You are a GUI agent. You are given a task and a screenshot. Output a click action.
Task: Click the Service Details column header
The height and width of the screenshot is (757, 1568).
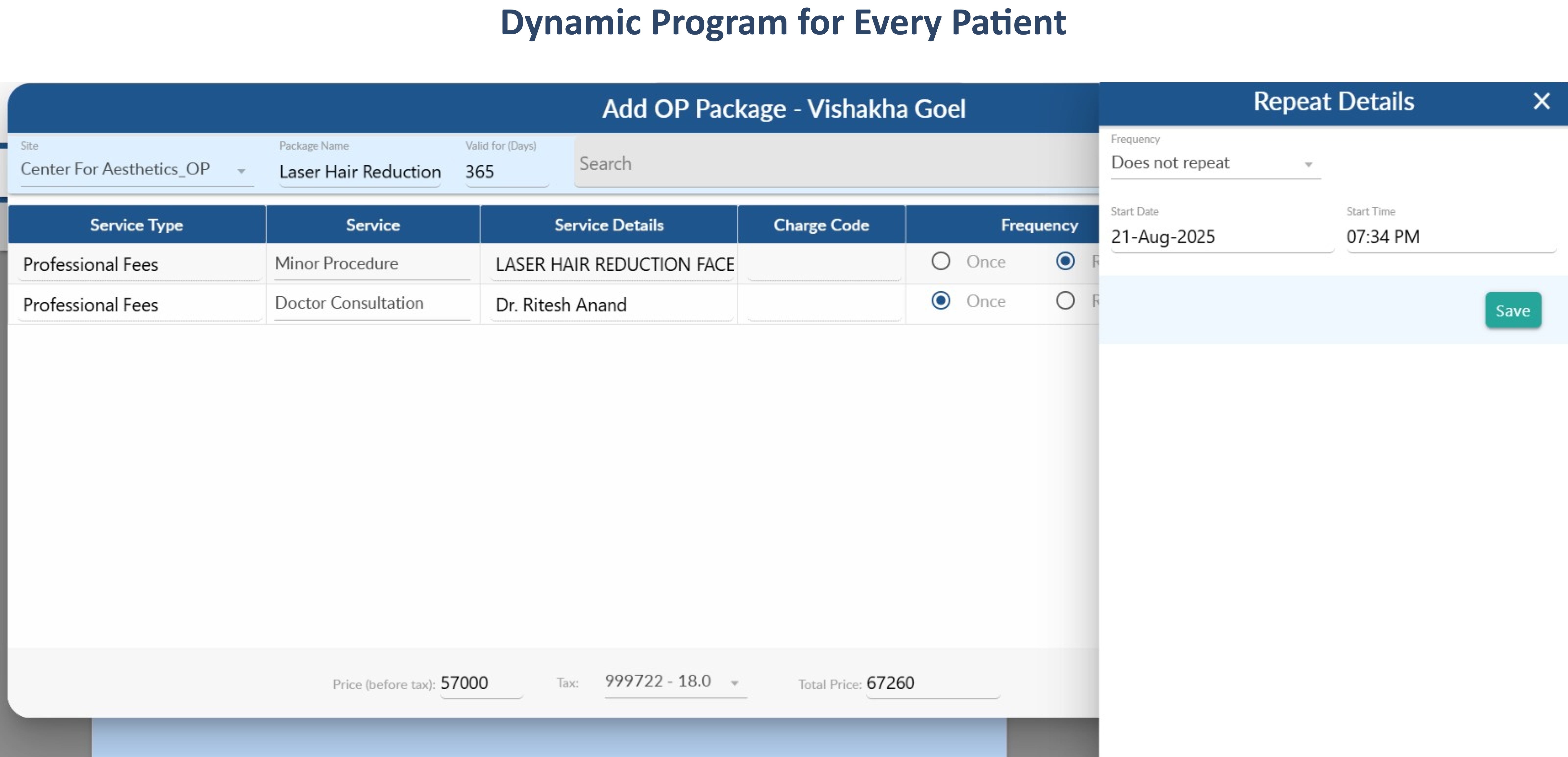[609, 225]
